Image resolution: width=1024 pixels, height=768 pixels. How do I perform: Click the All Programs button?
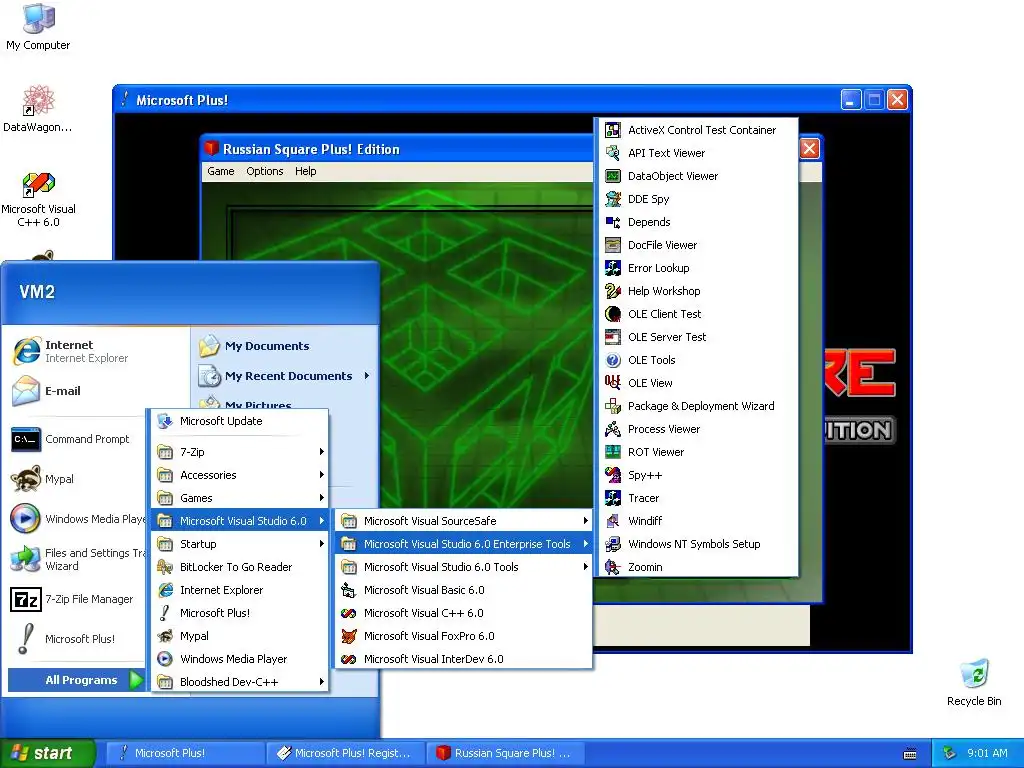point(76,680)
